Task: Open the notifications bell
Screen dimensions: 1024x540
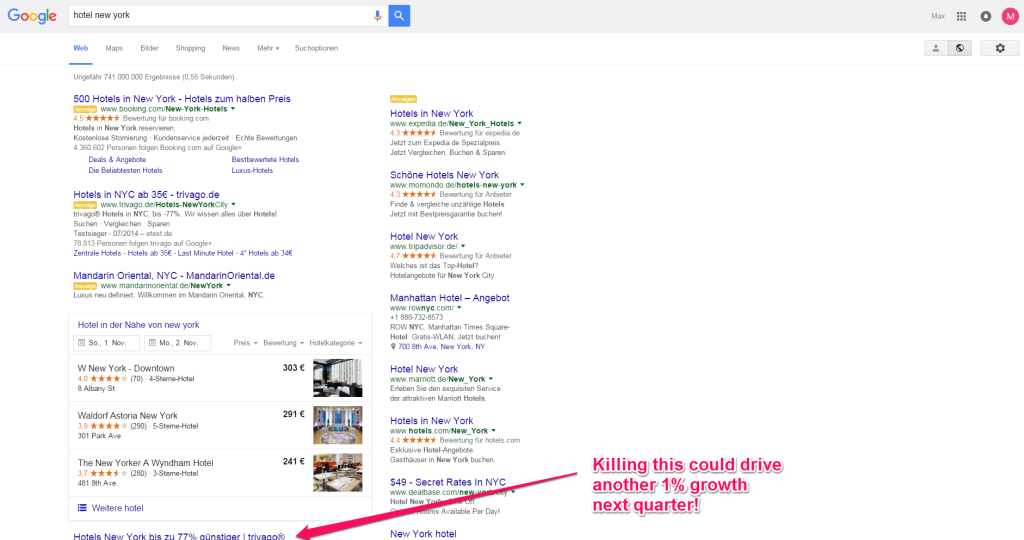Action: coord(985,16)
